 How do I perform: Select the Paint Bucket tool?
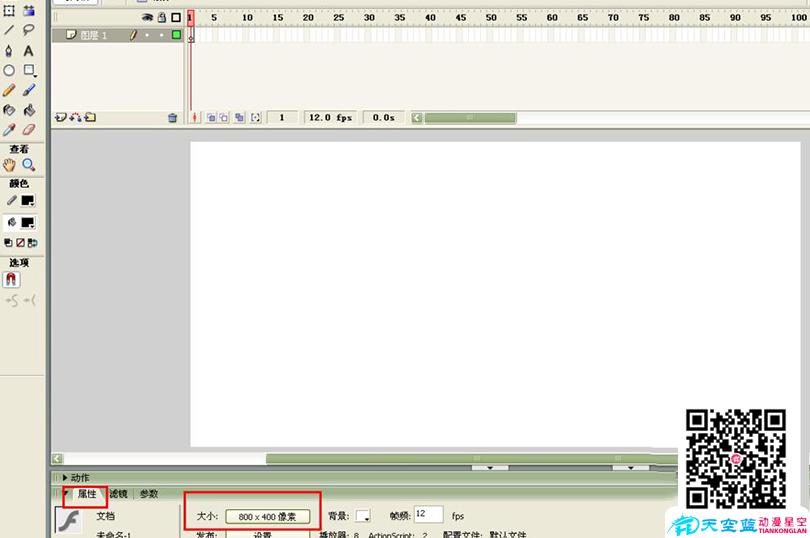[28, 110]
